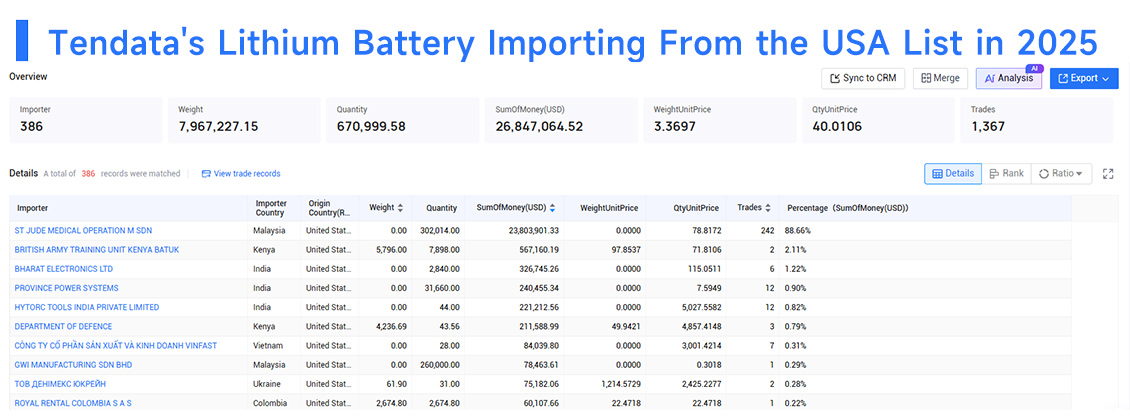Click the Vietnam importer country cell
Viewport: 1130px width, 420px height.
pyautogui.click(x=268, y=346)
